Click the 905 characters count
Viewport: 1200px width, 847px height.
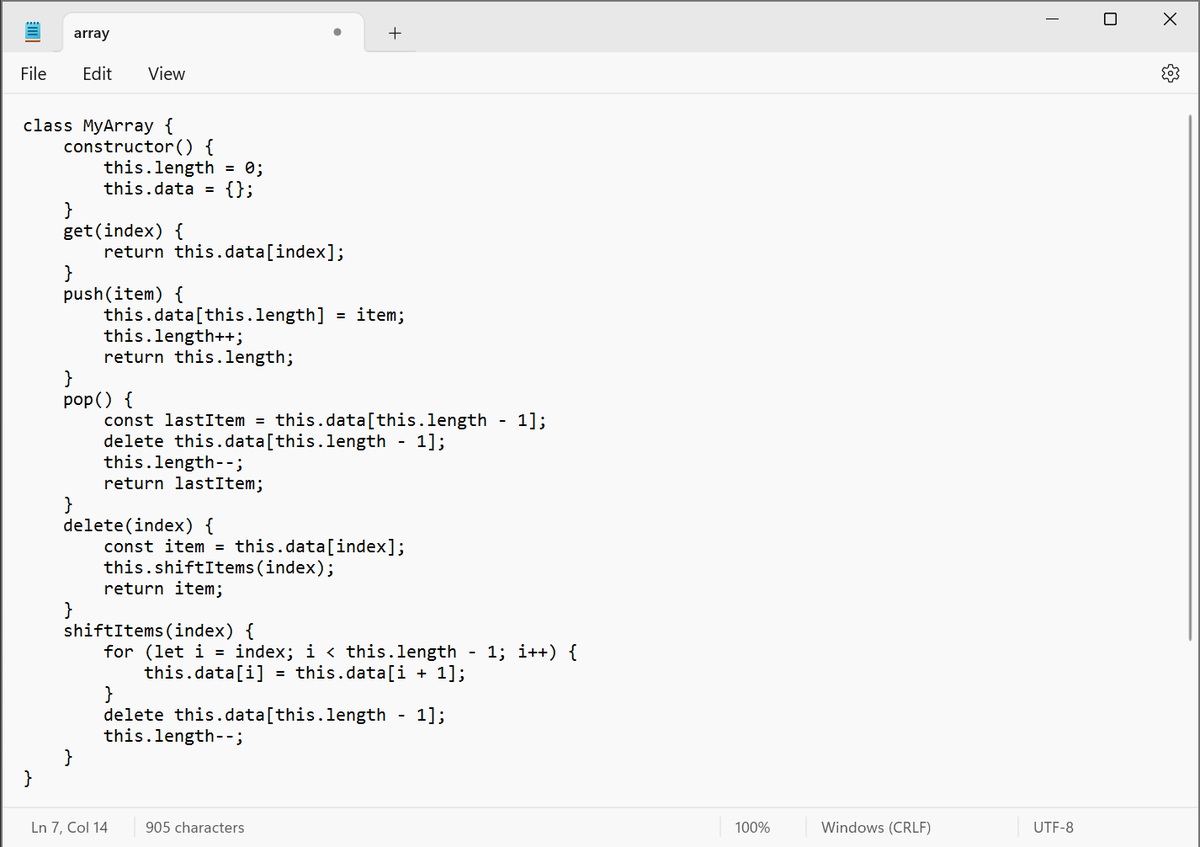pyautogui.click(x=195, y=827)
